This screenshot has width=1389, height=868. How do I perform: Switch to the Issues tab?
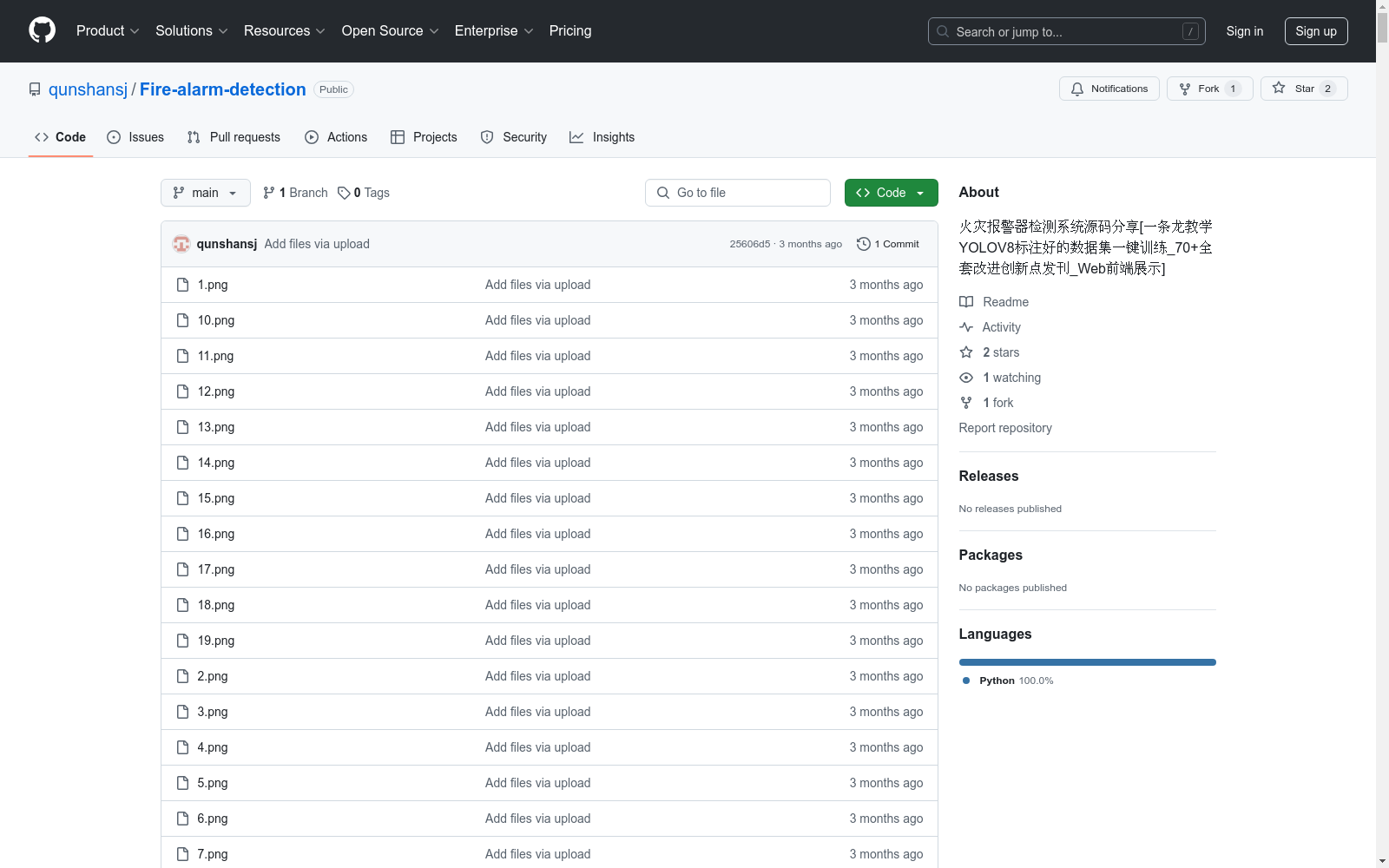click(x=135, y=137)
